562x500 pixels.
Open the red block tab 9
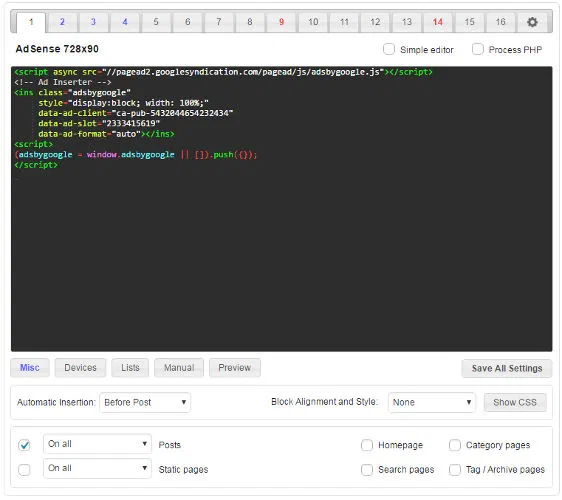click(x=281, y=22)
